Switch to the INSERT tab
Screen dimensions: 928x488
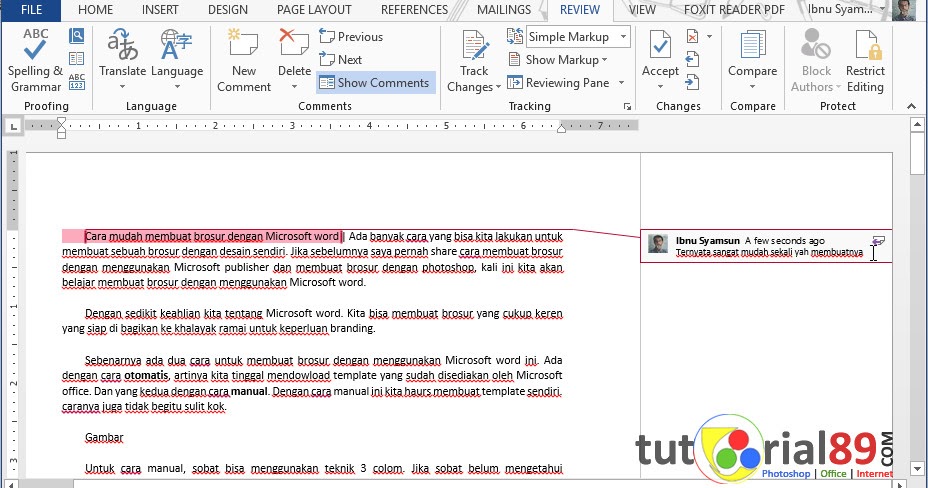[160, 10]
